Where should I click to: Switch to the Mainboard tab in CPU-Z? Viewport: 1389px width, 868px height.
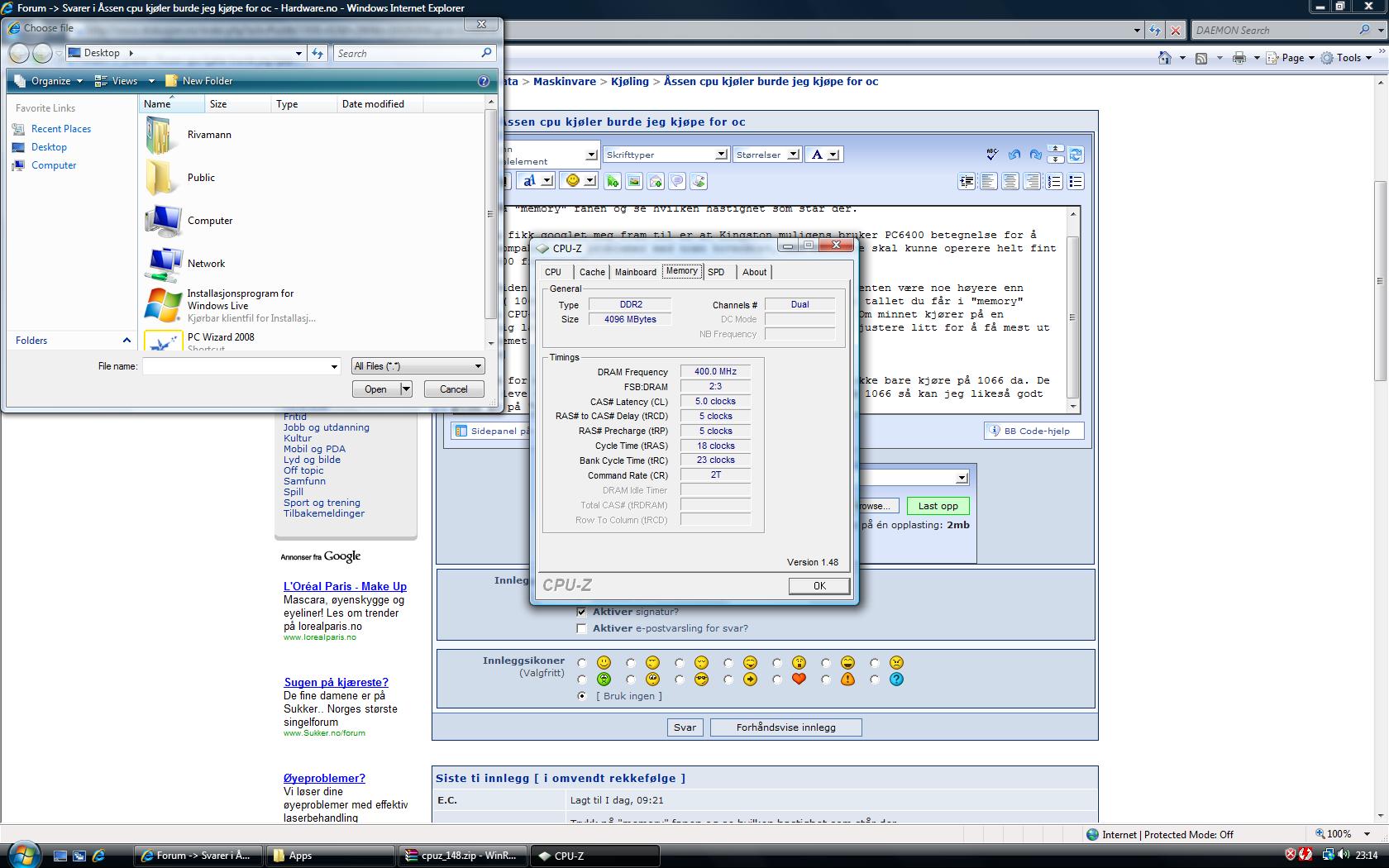(x=636, y=272)
